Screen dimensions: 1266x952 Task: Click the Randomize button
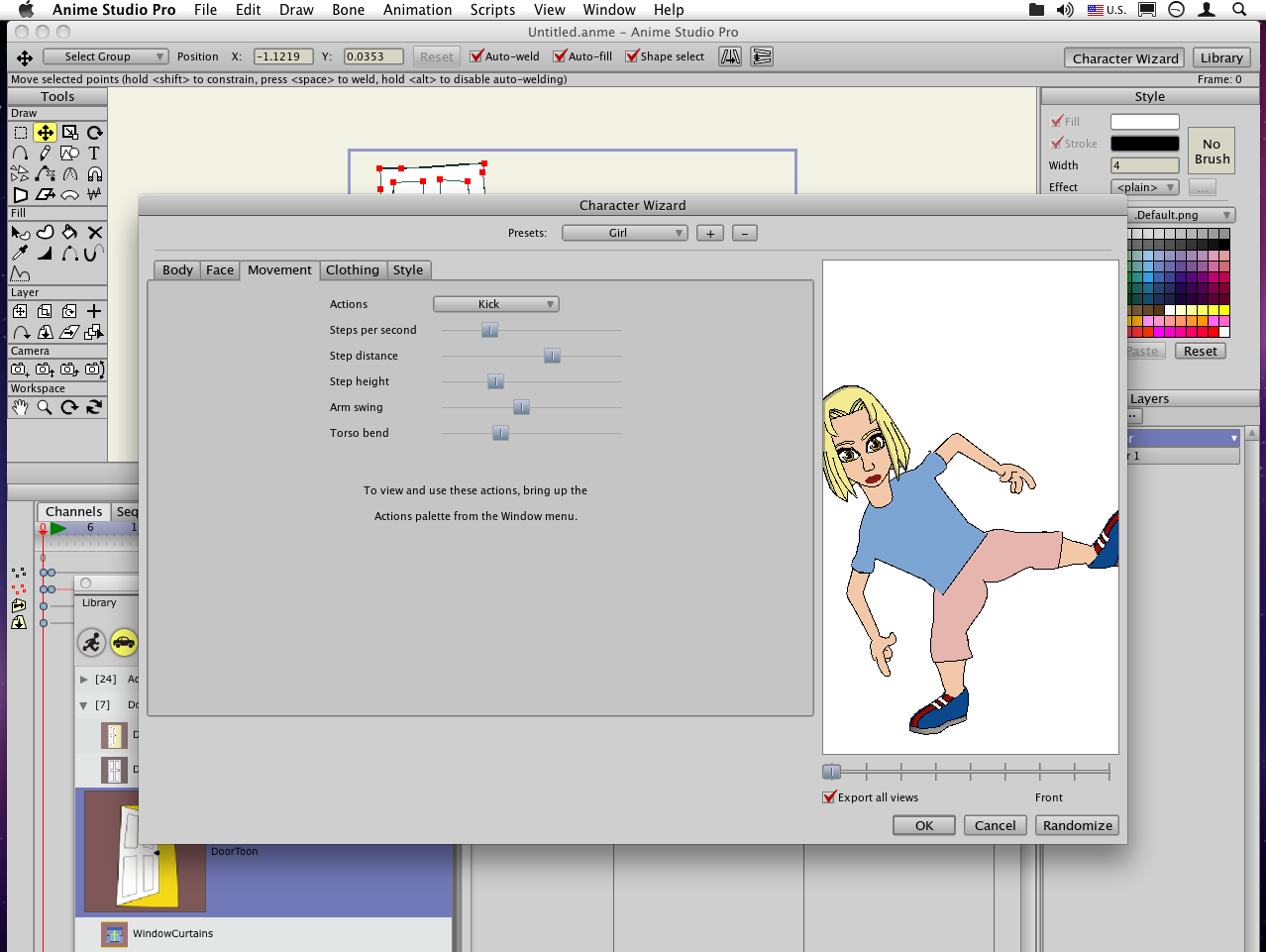pos(1077,825)
